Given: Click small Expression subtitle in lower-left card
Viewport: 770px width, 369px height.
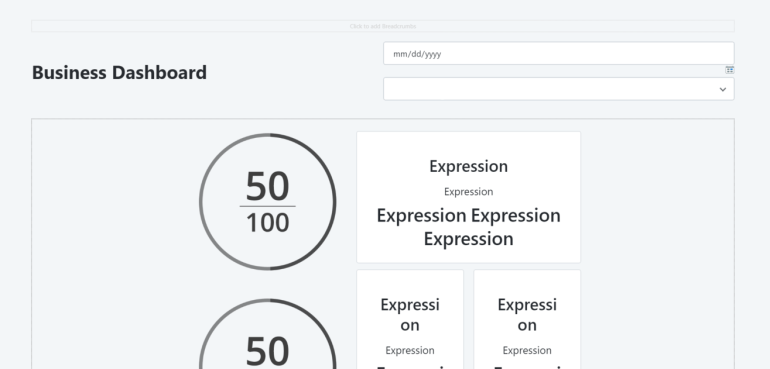Looking at the screenshot, I should 410,350.
